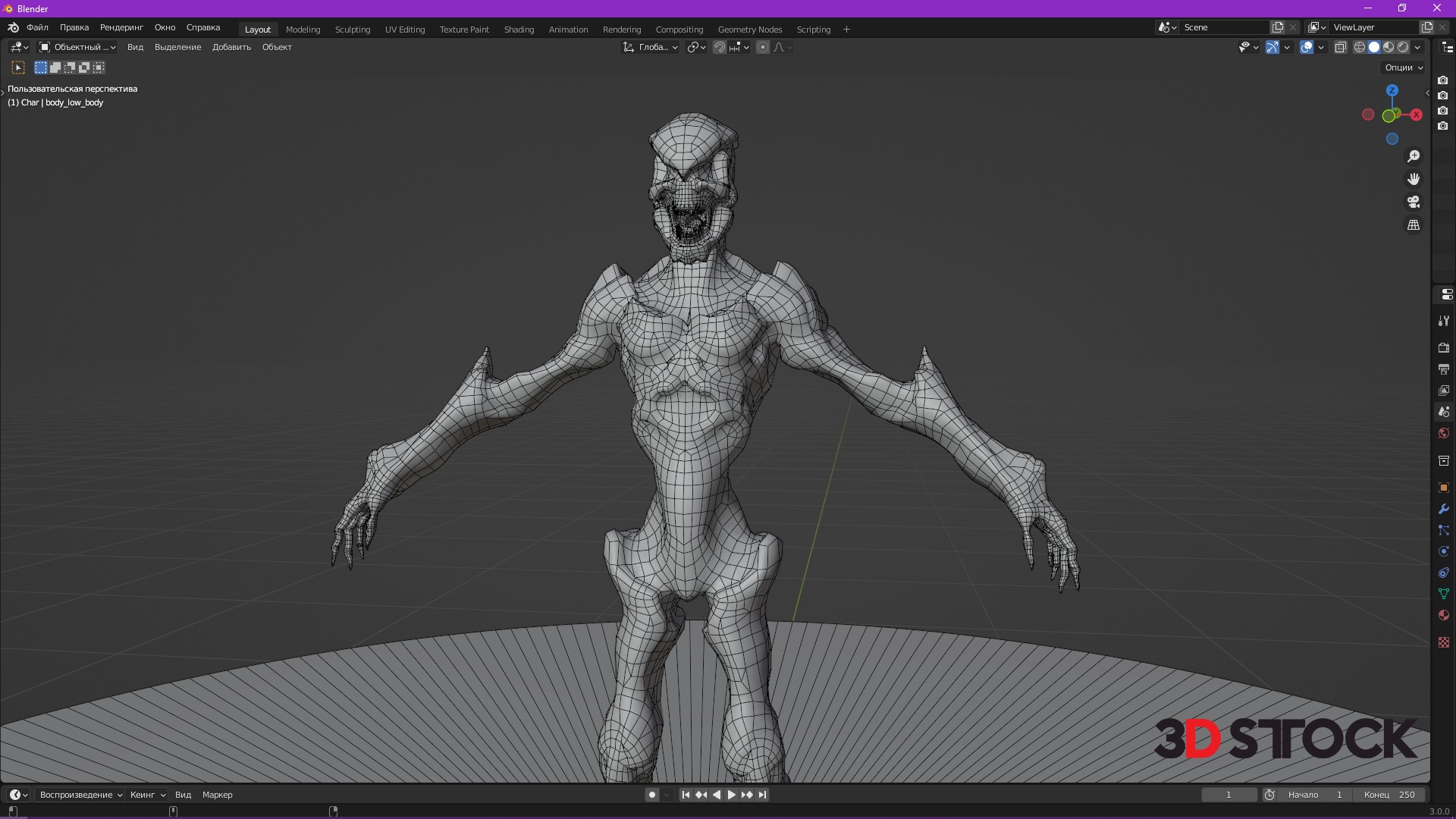Toggle show gizmo button

click(1272, 47)
